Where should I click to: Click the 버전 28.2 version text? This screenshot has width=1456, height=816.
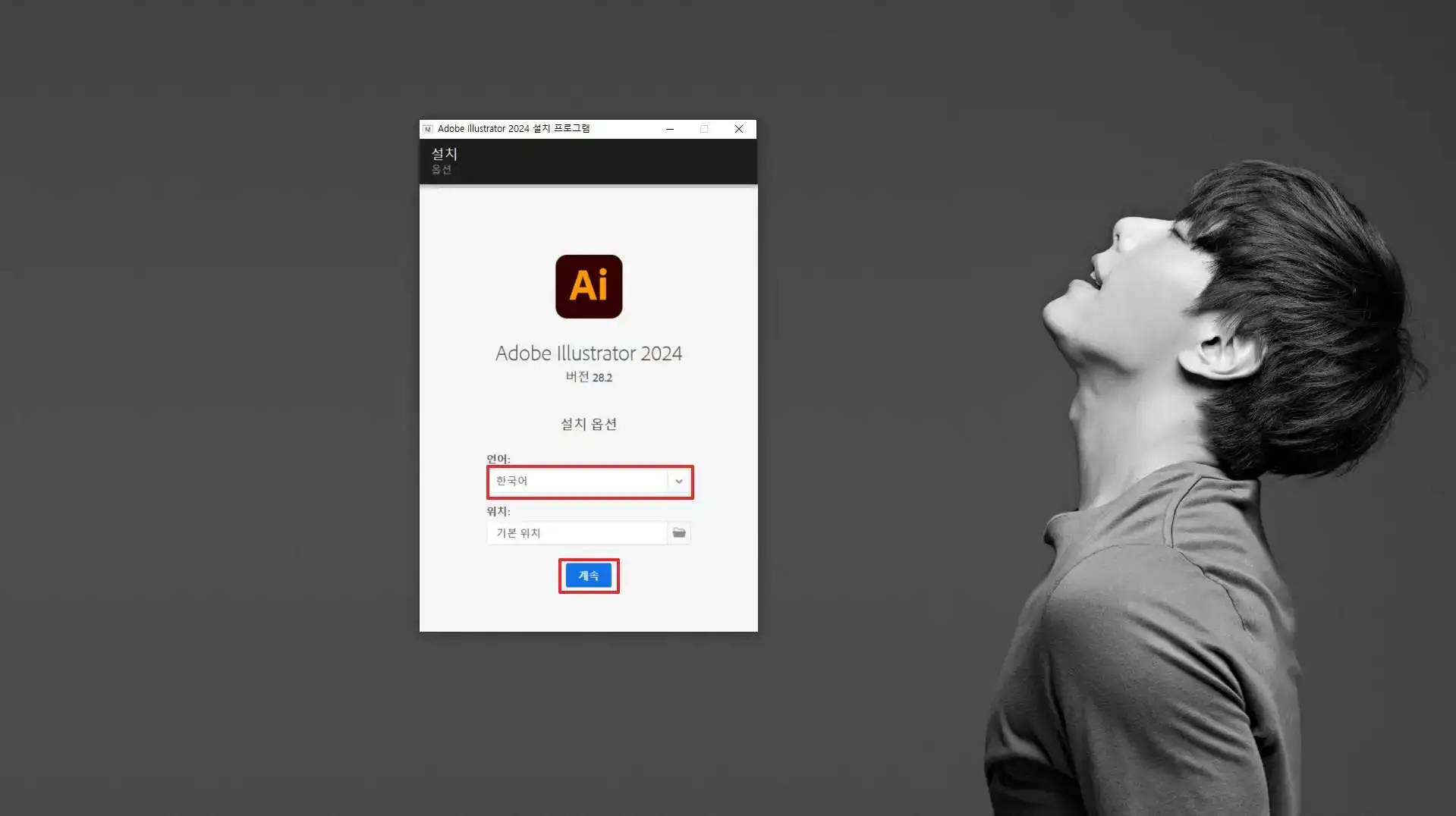(589, 377)
